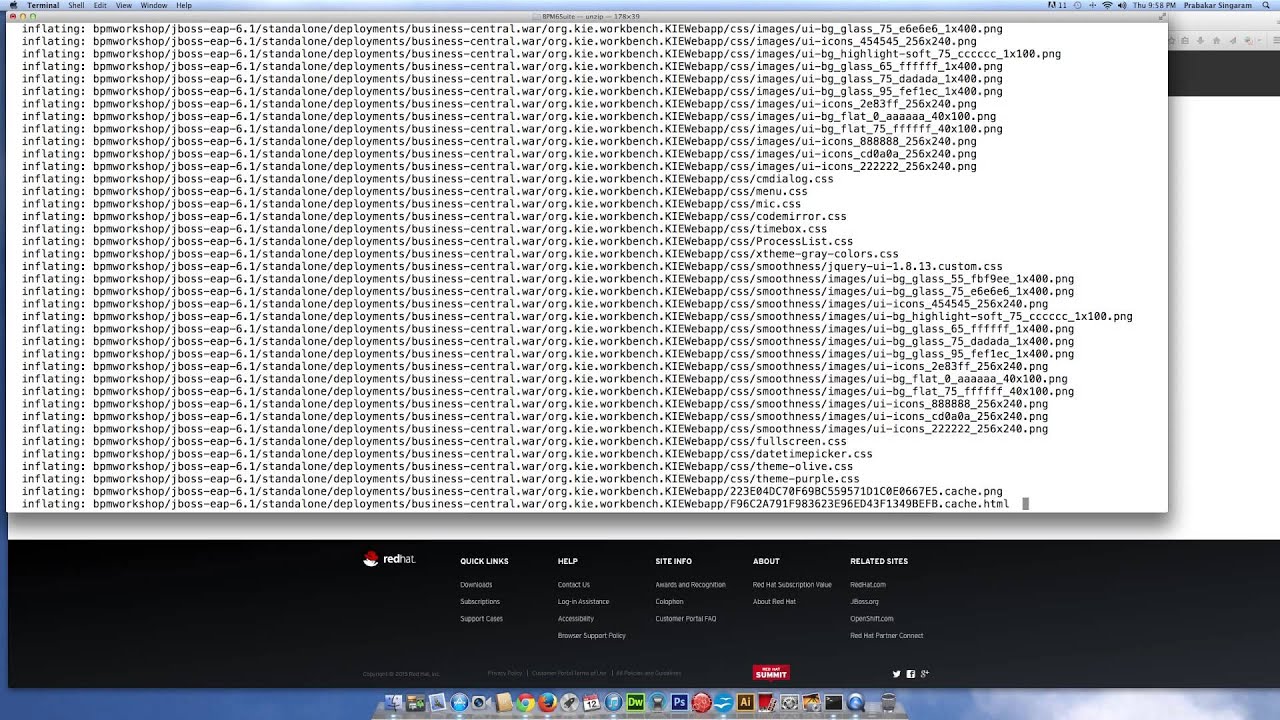Open the Window menu

[154, 6]
